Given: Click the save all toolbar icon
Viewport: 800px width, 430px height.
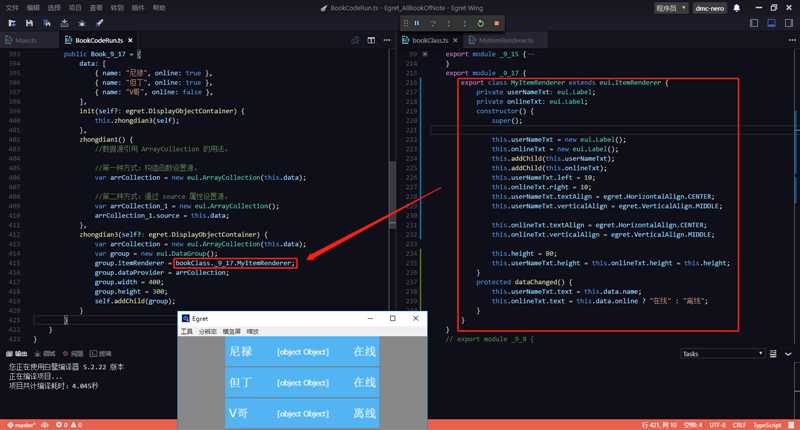Looking at the screenshot, I should pyautogui.click(x=47, y=23).
